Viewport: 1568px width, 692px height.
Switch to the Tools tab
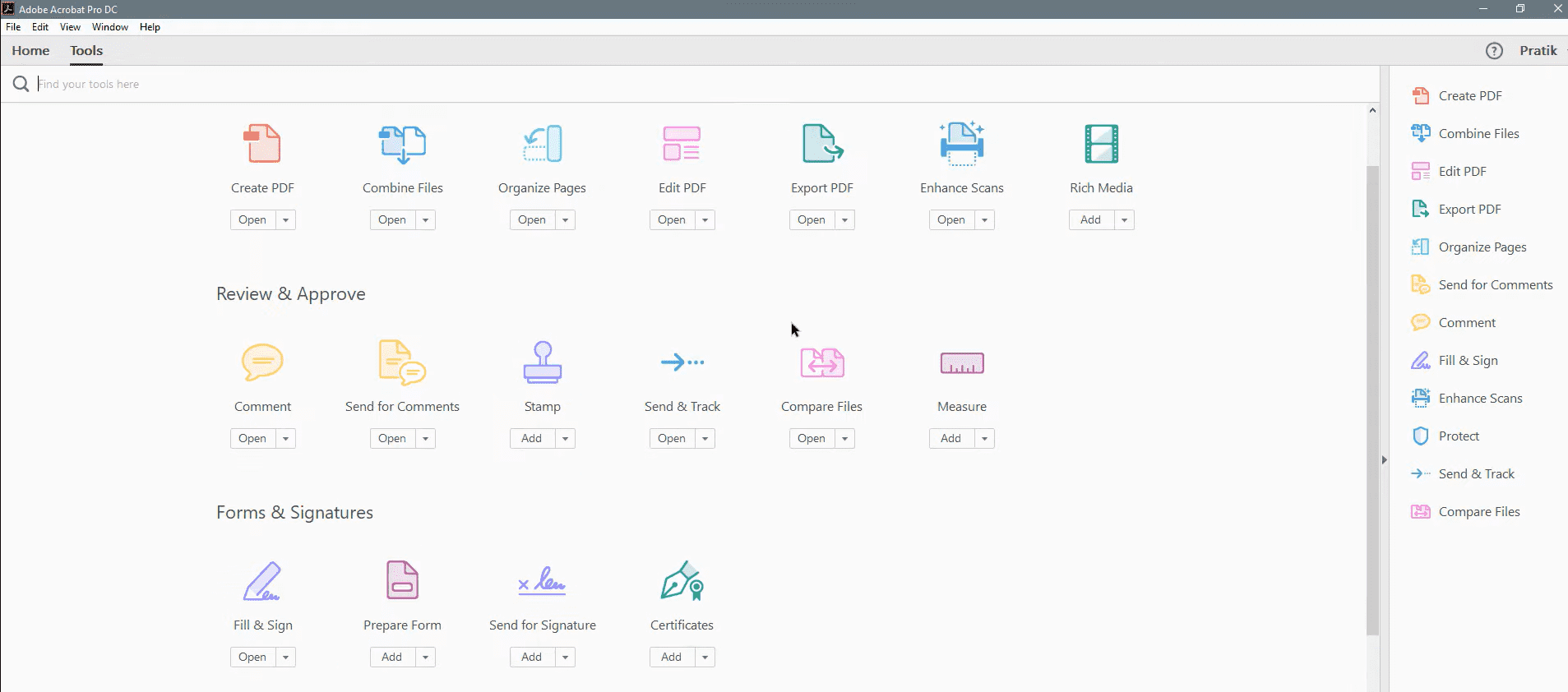click(86, 51)
